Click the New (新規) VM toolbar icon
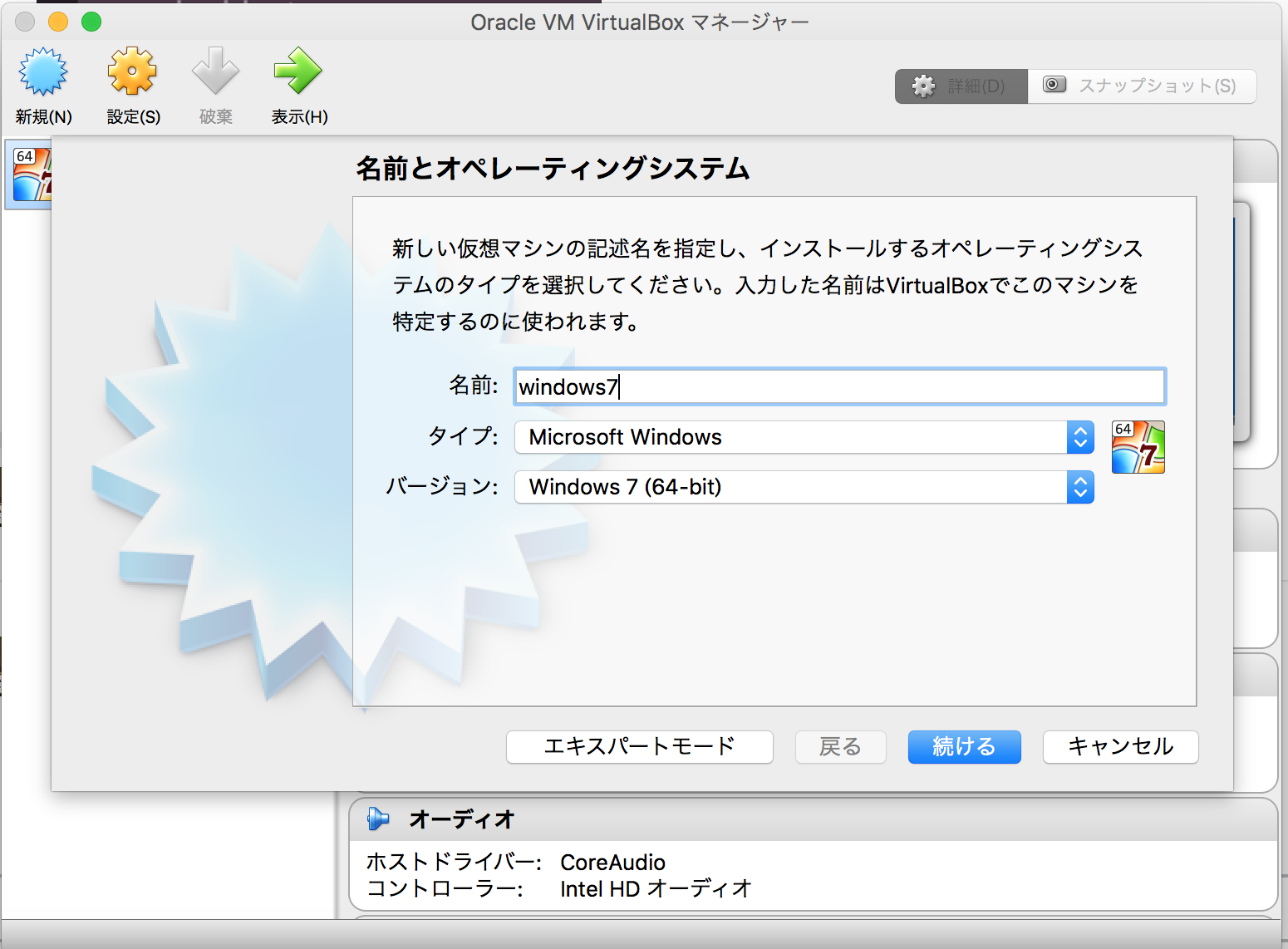The width and height of the screenshot is (1288, 949). click(x=43, y=72)
